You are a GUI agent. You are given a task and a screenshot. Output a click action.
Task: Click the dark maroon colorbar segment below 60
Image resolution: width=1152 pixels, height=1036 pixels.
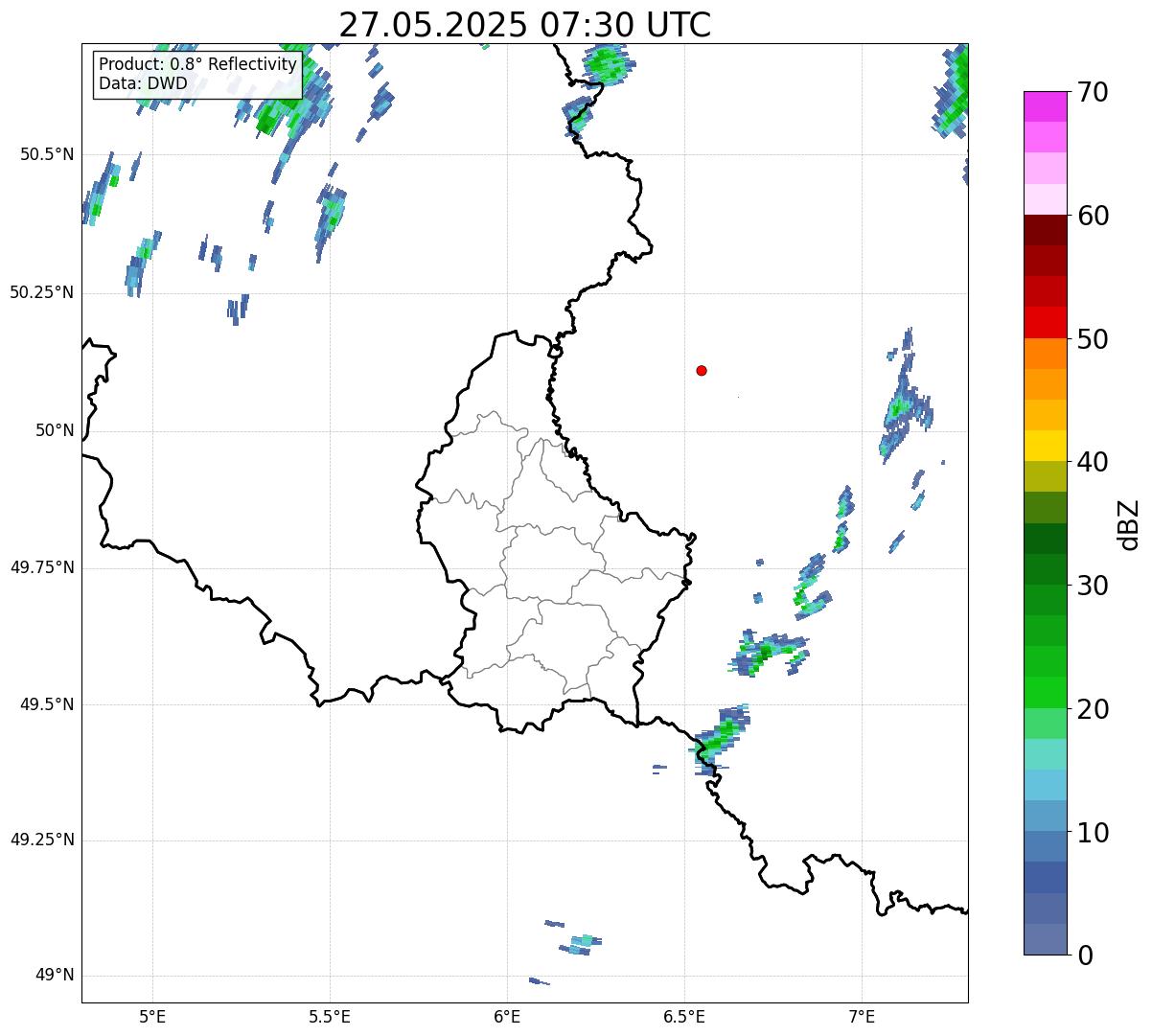tap(1045, 230)
